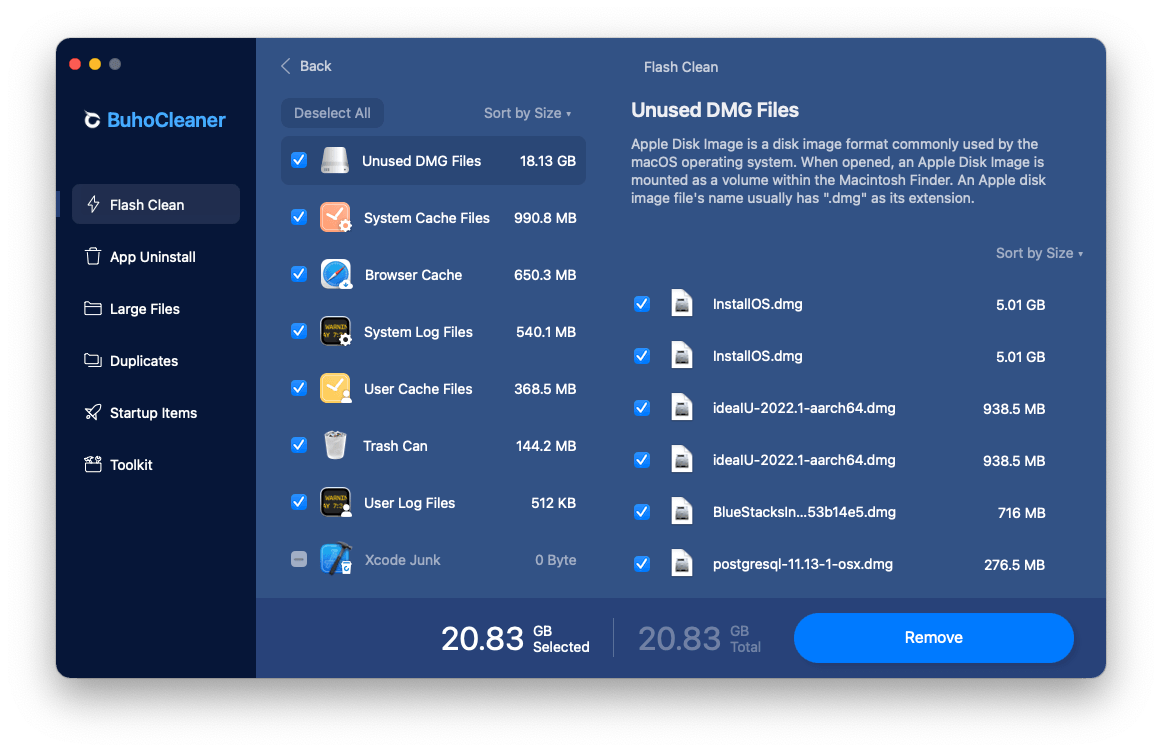This screenshot has height=752, width=1162.
Task: Click the System Cache Files icon
Action: click(x=336, y=218)
